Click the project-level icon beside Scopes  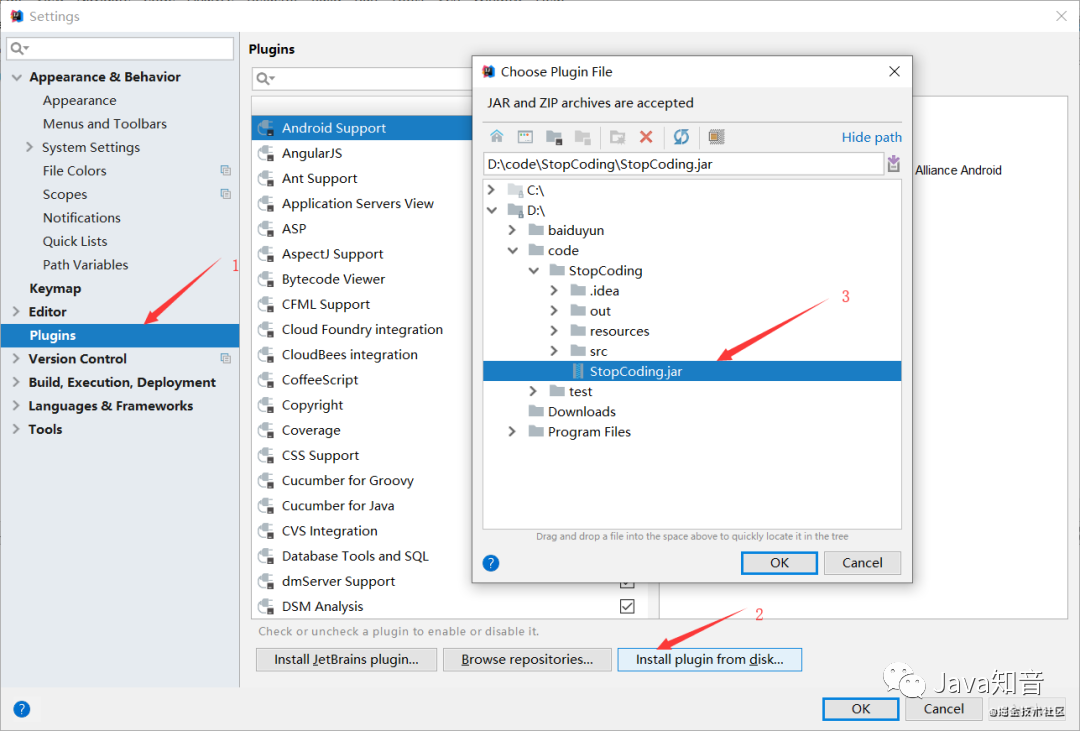coord(225,194)
